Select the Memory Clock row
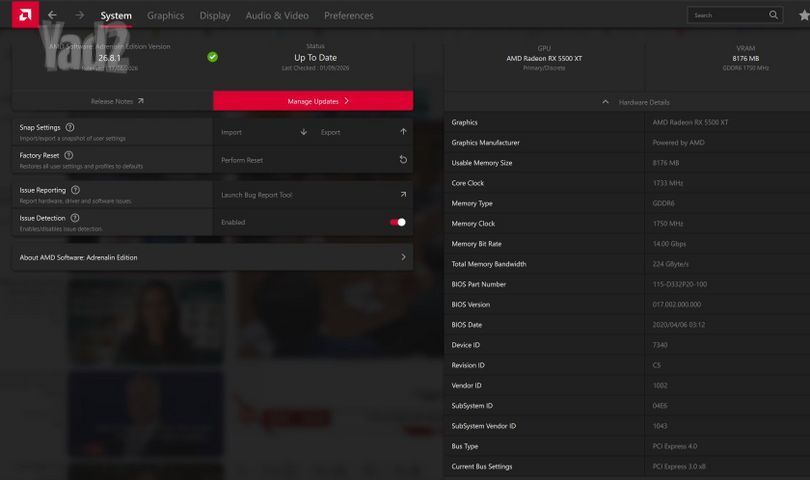810x480 pixels. pos(627,223)
